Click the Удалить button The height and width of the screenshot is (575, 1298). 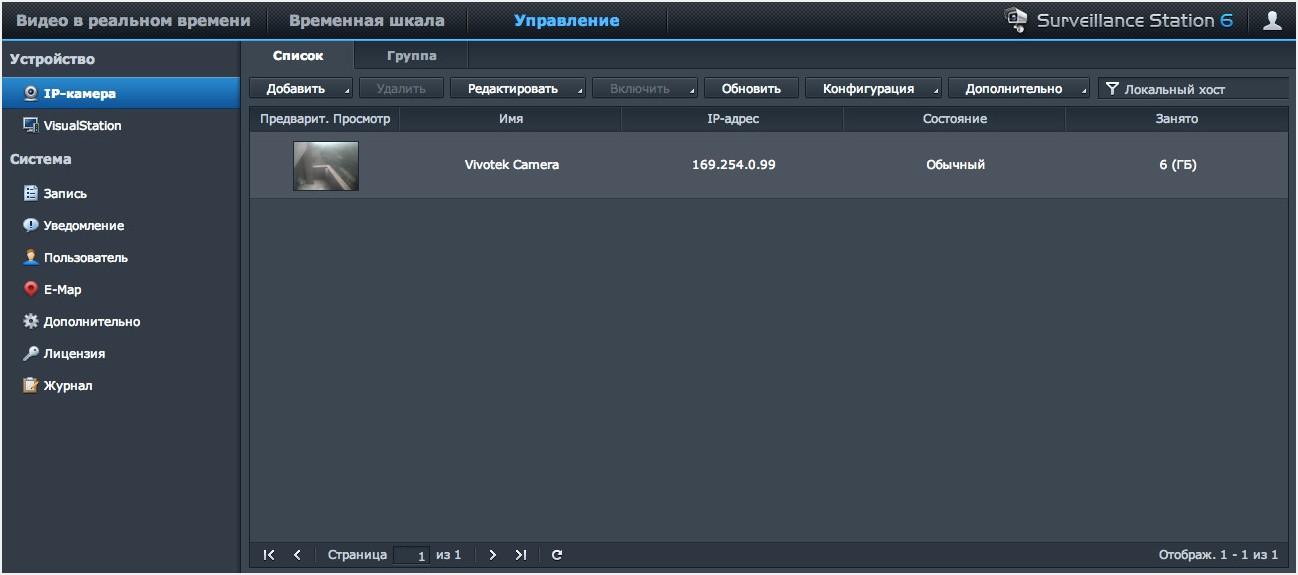point(402,89)
